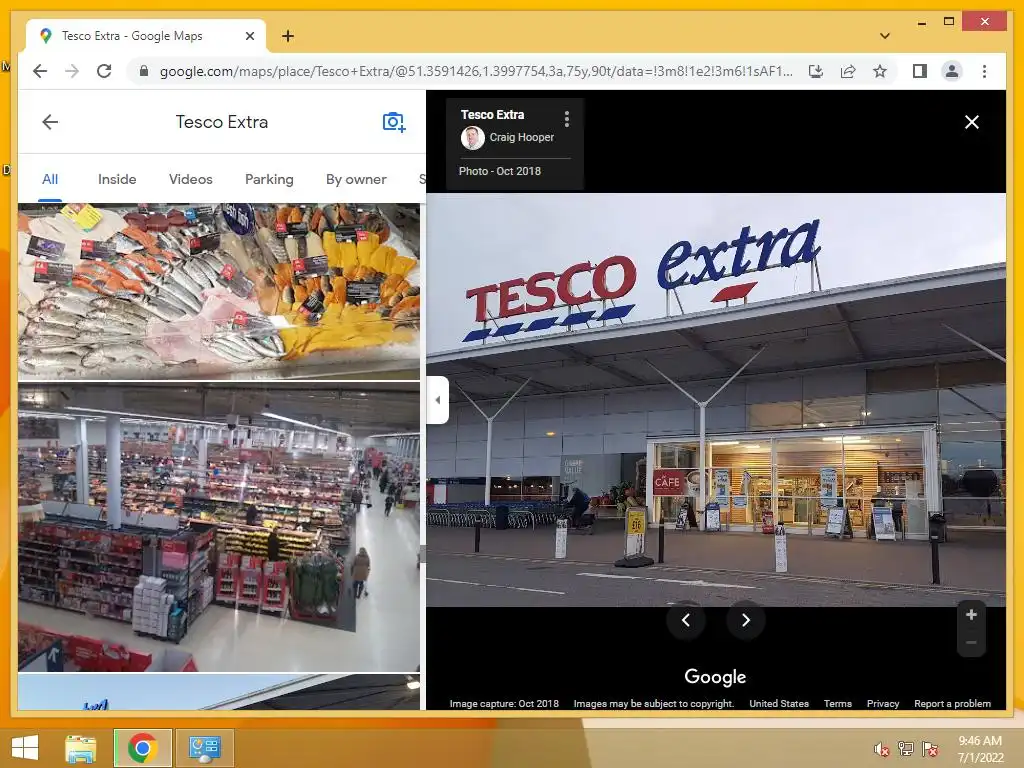This screenshot has width=1024, height=768.
Task: Open the Chrome profile avatar
Action: coord(952,71)
